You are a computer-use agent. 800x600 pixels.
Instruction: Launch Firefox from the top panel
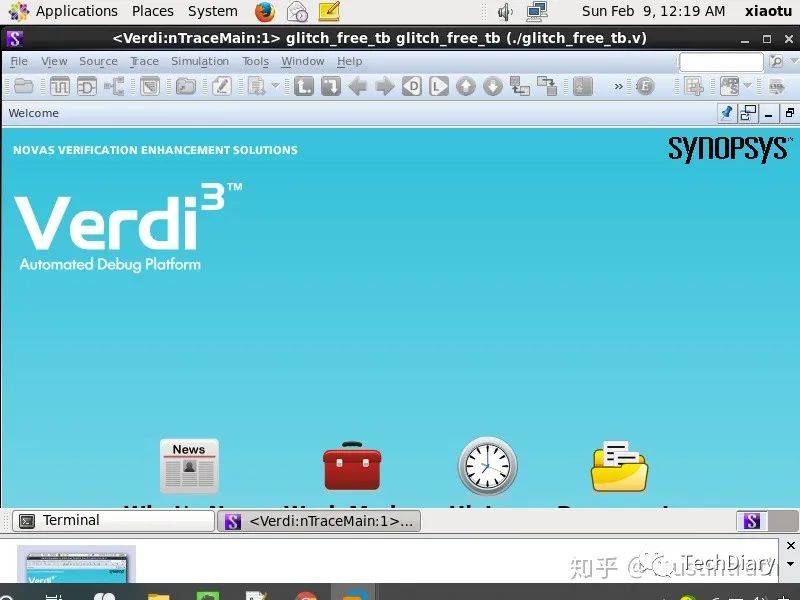click(x=264, y=11)
